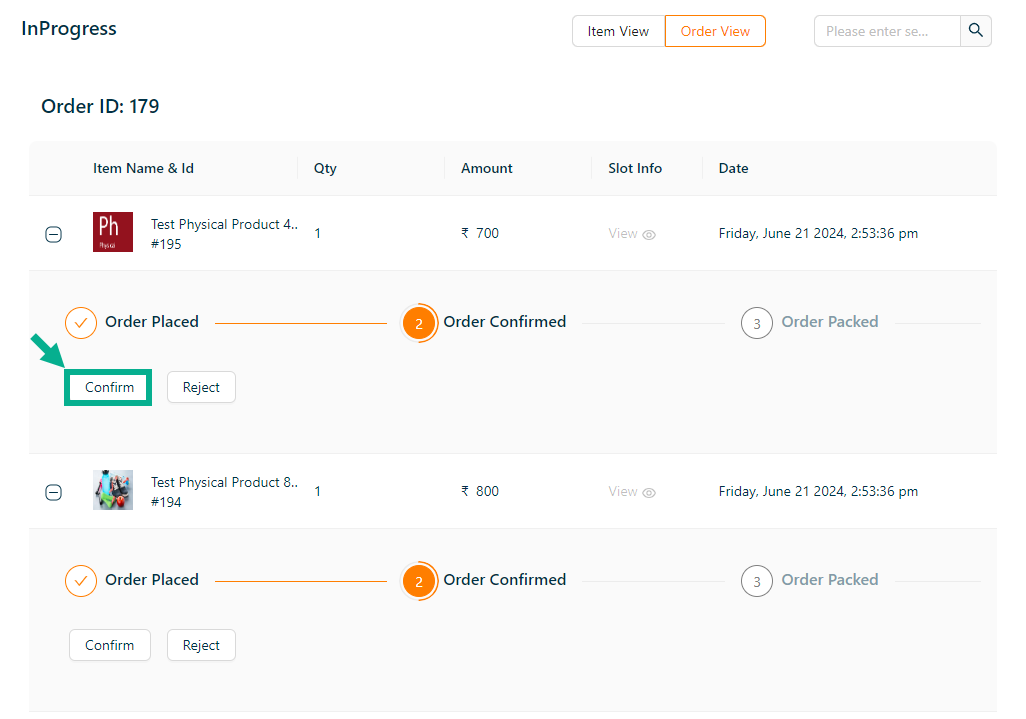This screenshot has height=719, width=1026.
Task: Click step 3 Order Packed circle for #194
Action: point(757,581)
